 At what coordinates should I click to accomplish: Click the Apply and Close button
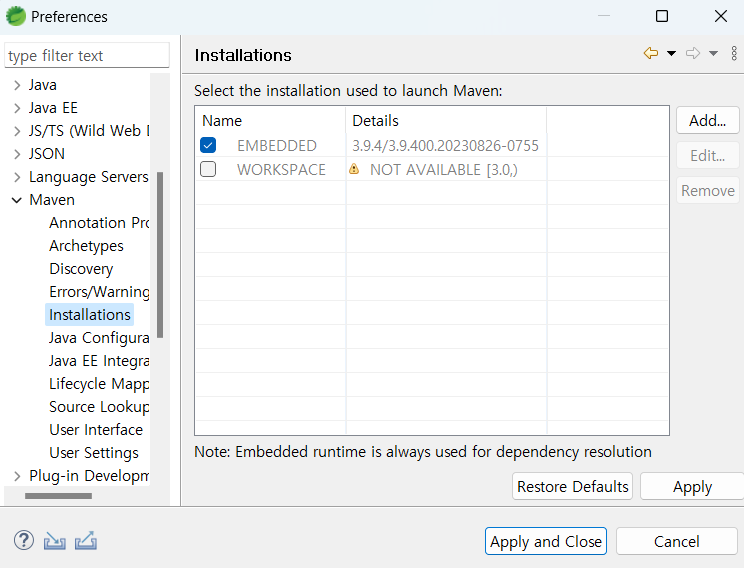[x=546, y=541]
